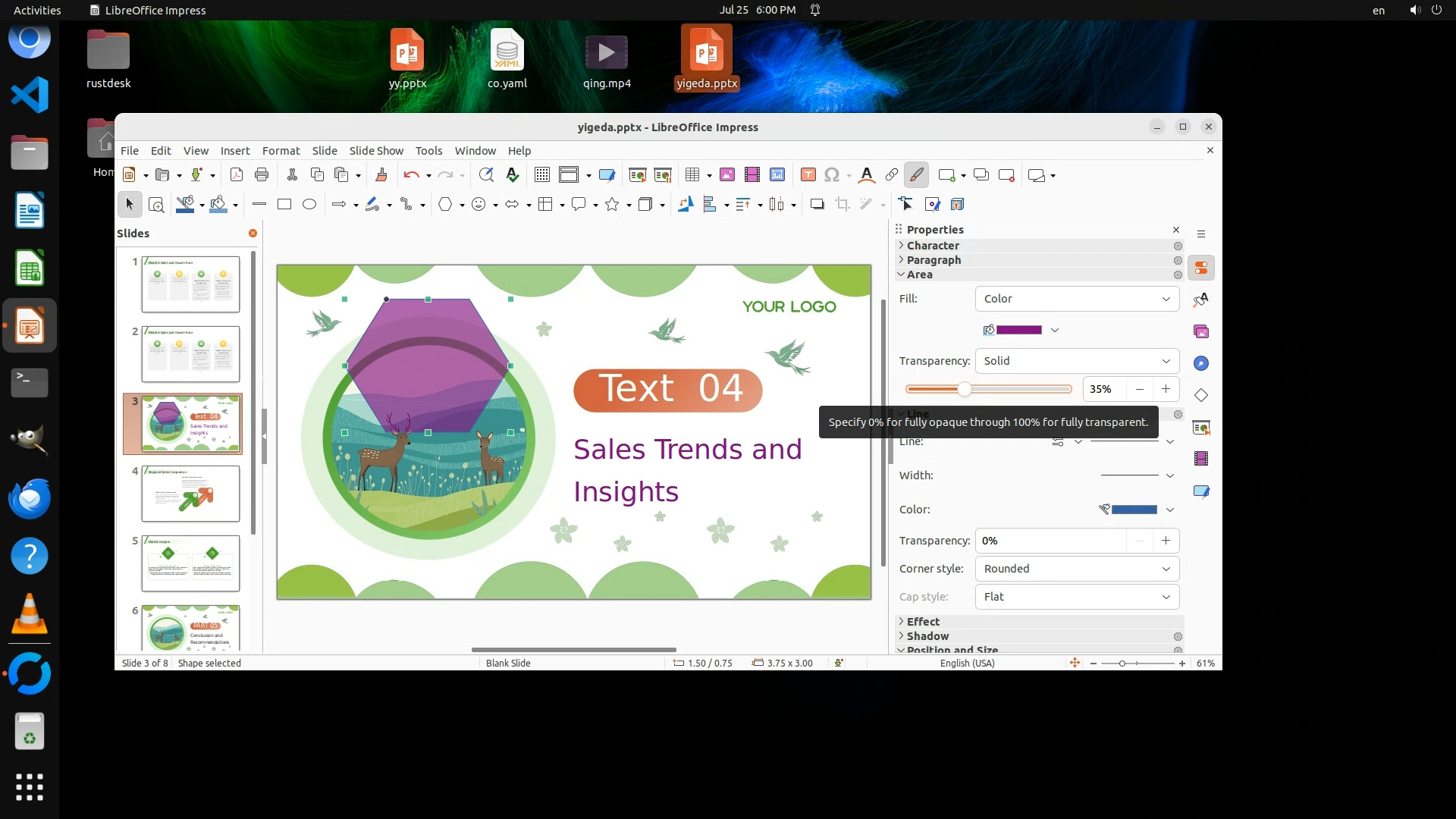Open the Gallery sidebar deck icon
1456x819 pixels.
click(x=1201, y=331)
